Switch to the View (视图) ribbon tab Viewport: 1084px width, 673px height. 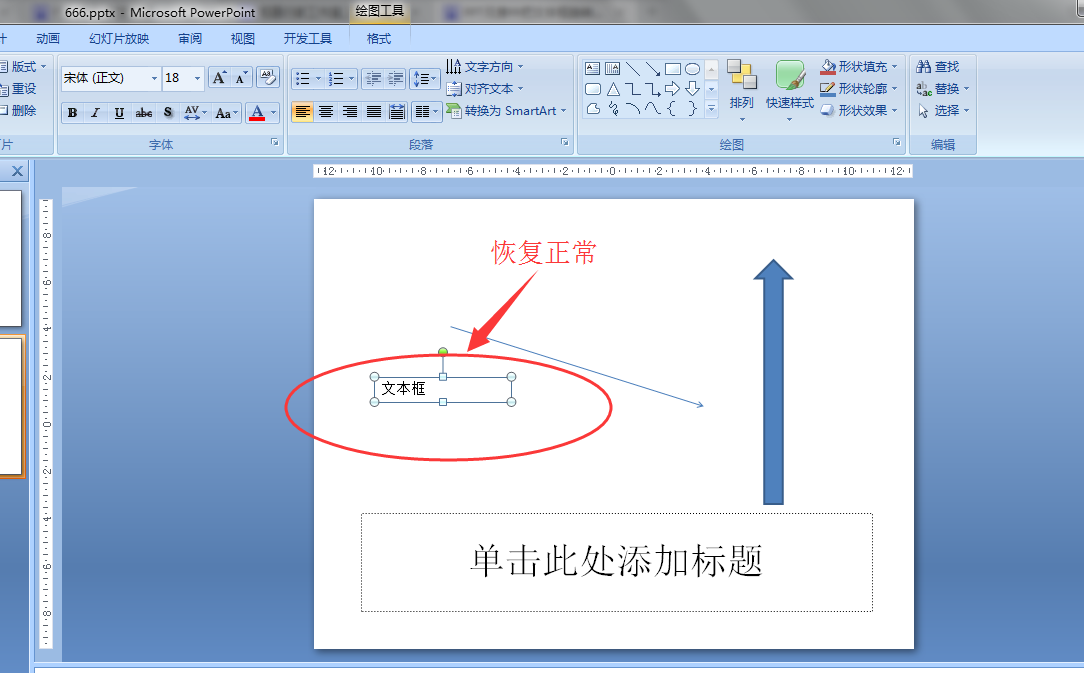coord(242,38)
